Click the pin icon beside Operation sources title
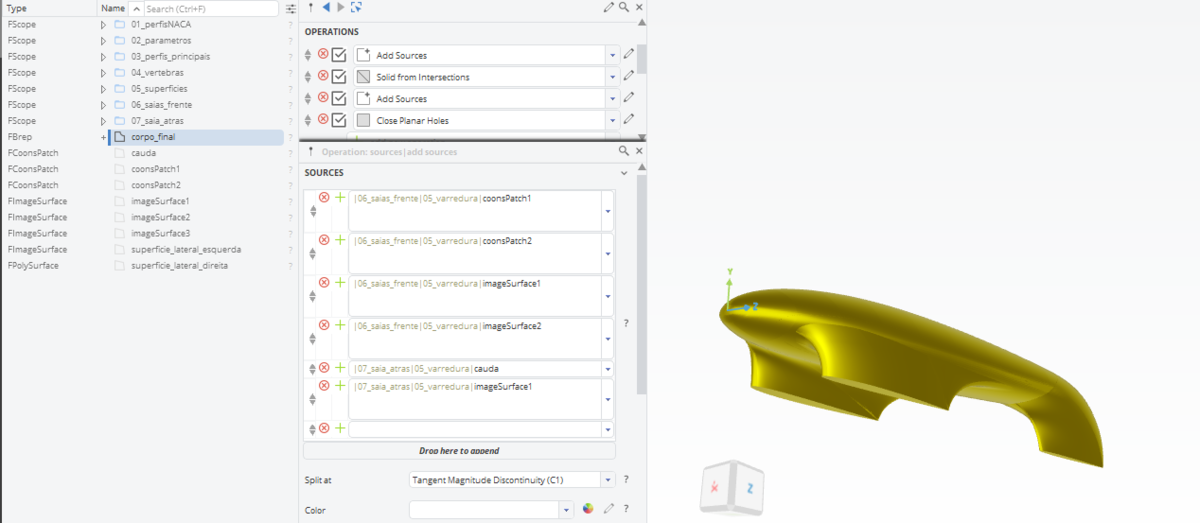 point(311,151)
